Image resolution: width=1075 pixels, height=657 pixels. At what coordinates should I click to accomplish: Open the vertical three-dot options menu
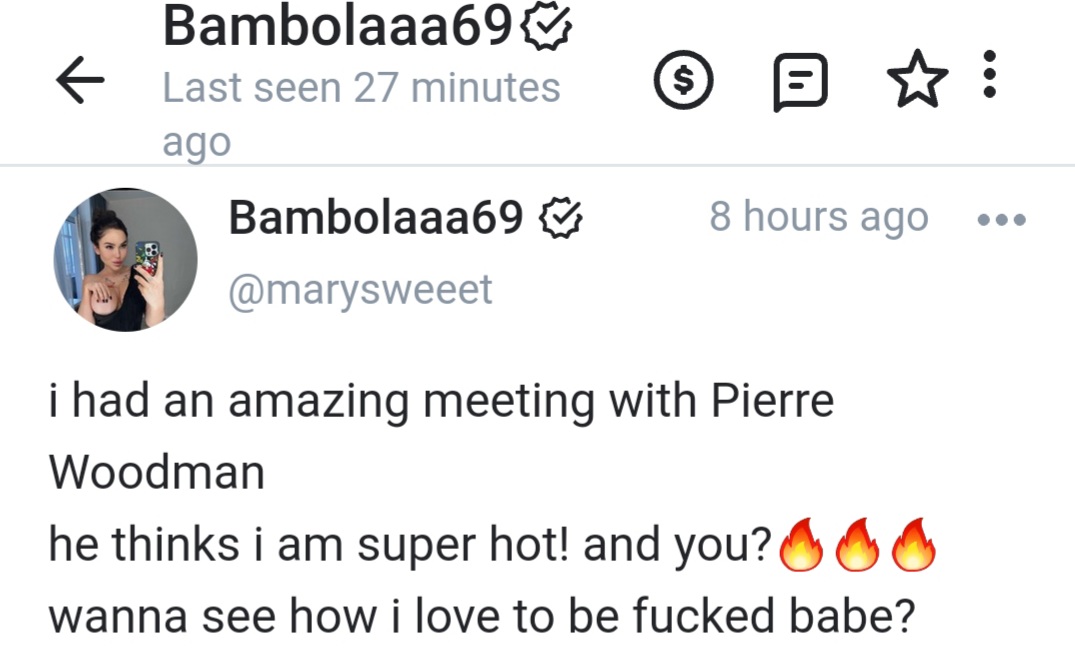[990, 75]
